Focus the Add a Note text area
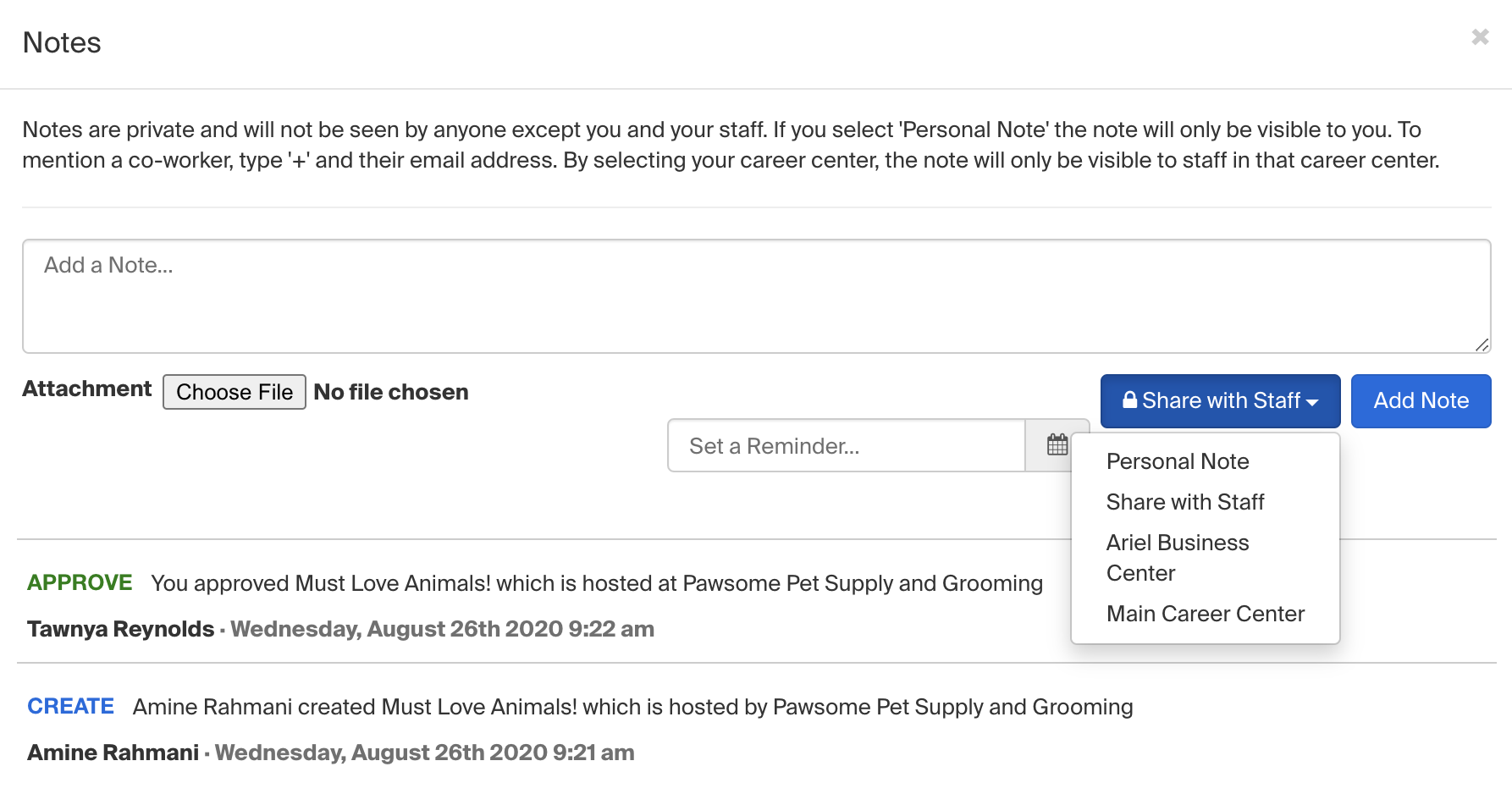The width and height of the screenshot is (1512, 794). pyautogui.click(x=756, y=296)
